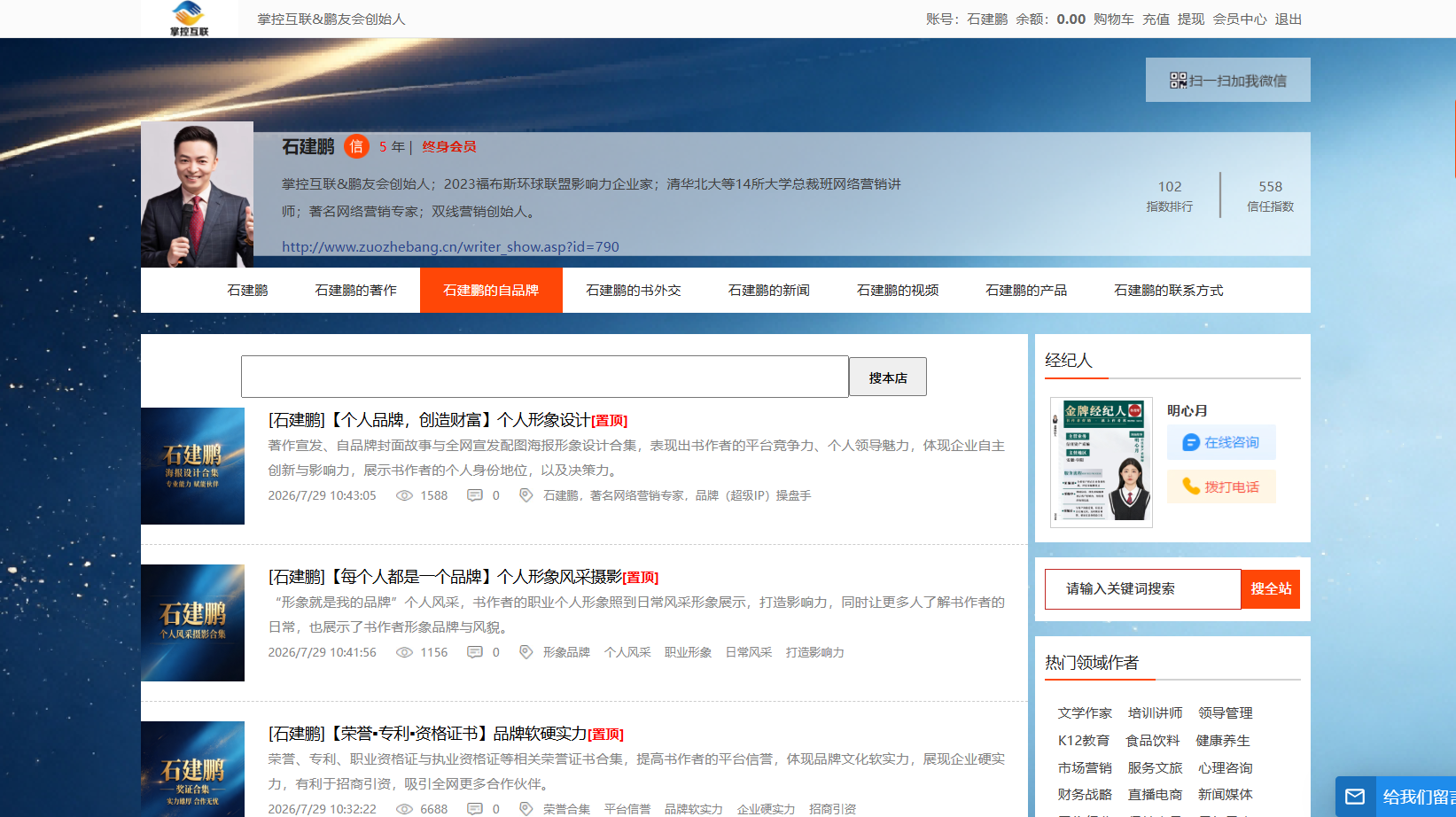Click the 心理咨询 category link
The image size is (1456, 817).
[1225, 768]
